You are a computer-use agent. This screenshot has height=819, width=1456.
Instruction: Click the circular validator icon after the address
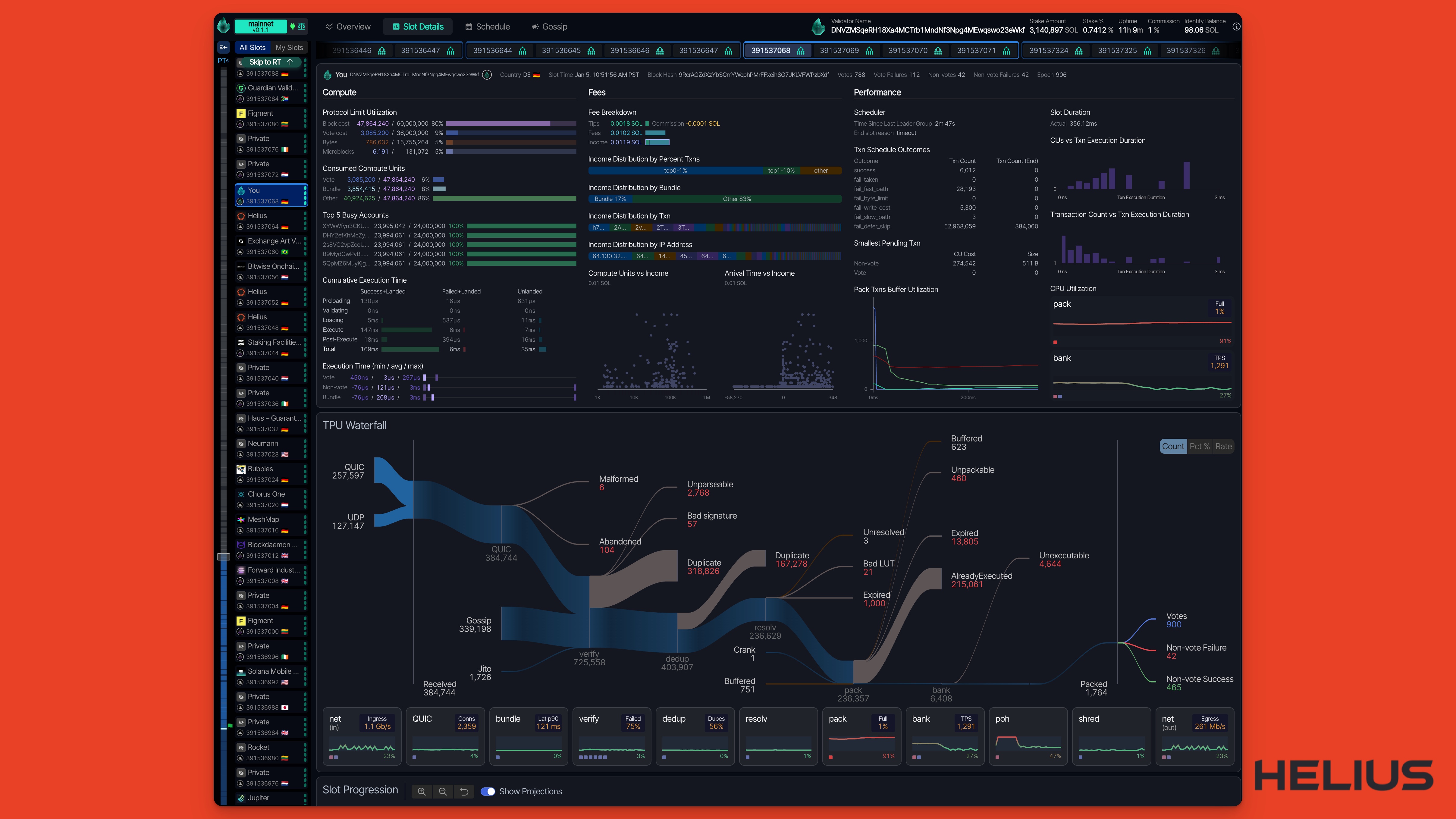click(x=487, y=75)
